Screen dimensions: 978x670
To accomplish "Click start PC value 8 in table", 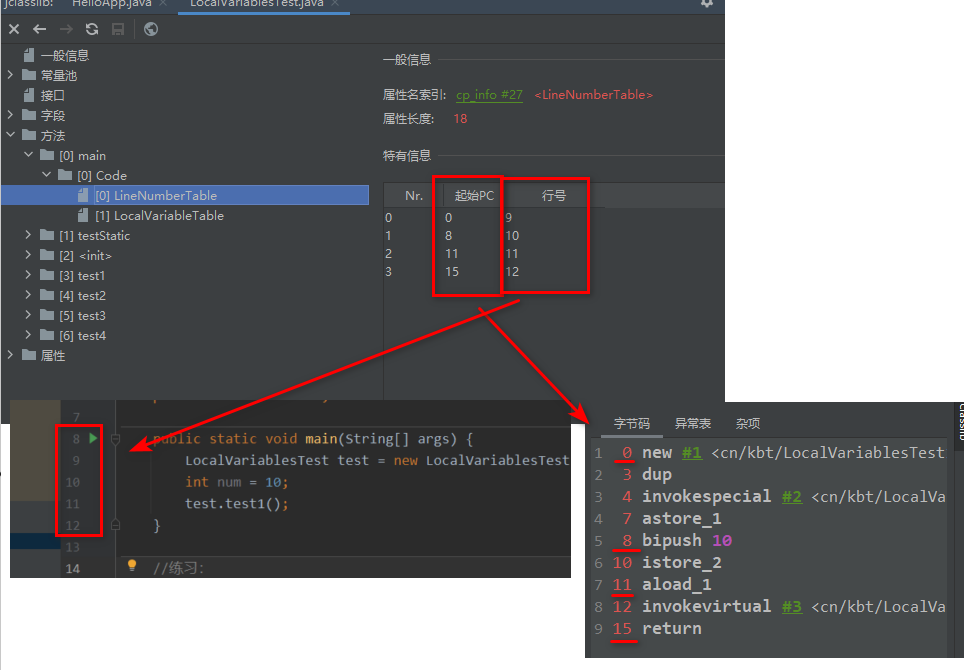I will tap(448, 235).
